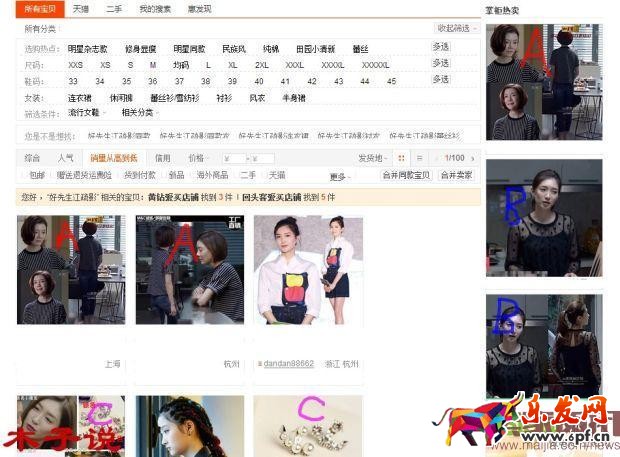
Task: Open braided hair woman product thumbnail
Action: (190, 426)
